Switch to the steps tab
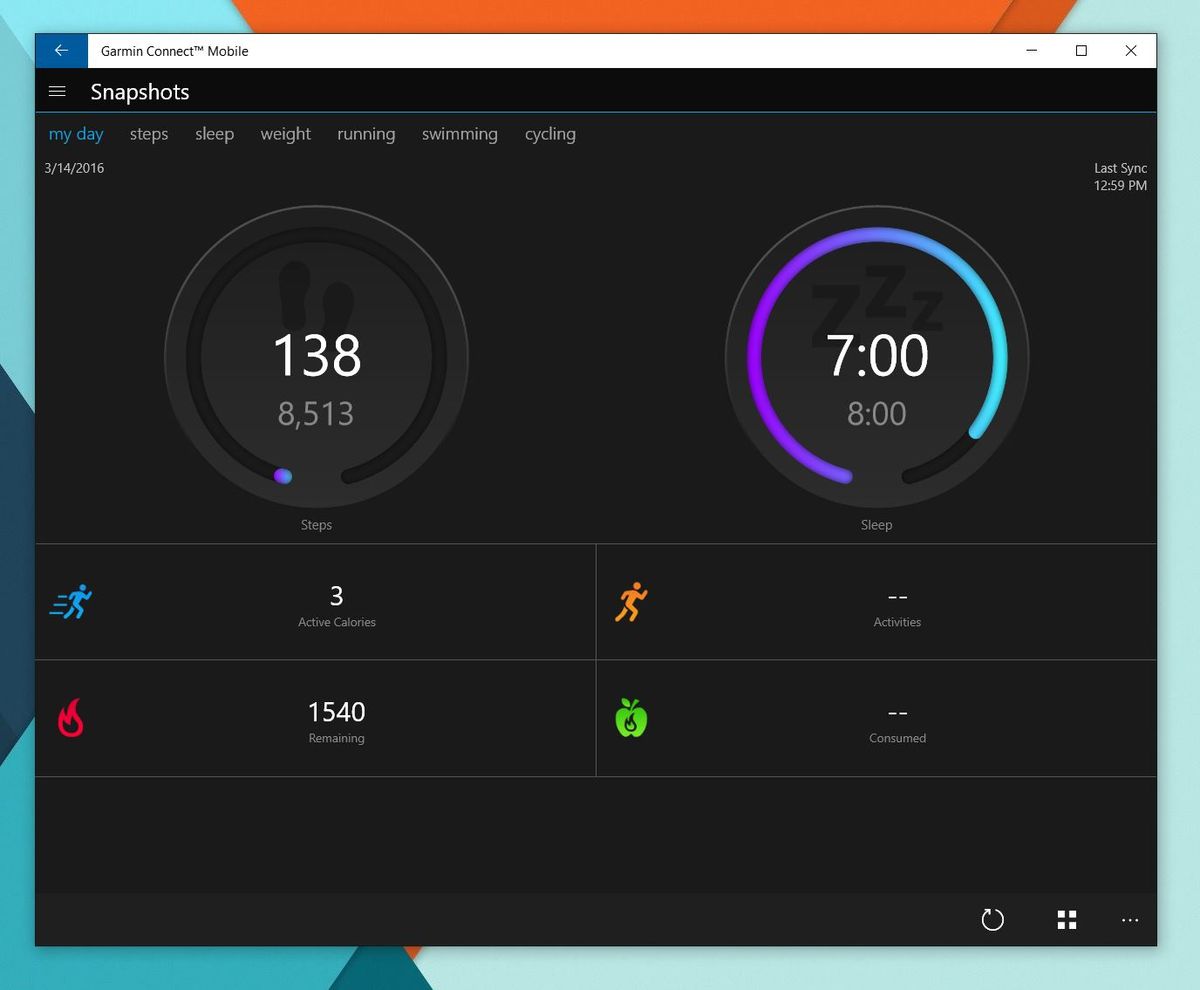The height and width of the screenshot is (990, 1200). coord(148,133)
